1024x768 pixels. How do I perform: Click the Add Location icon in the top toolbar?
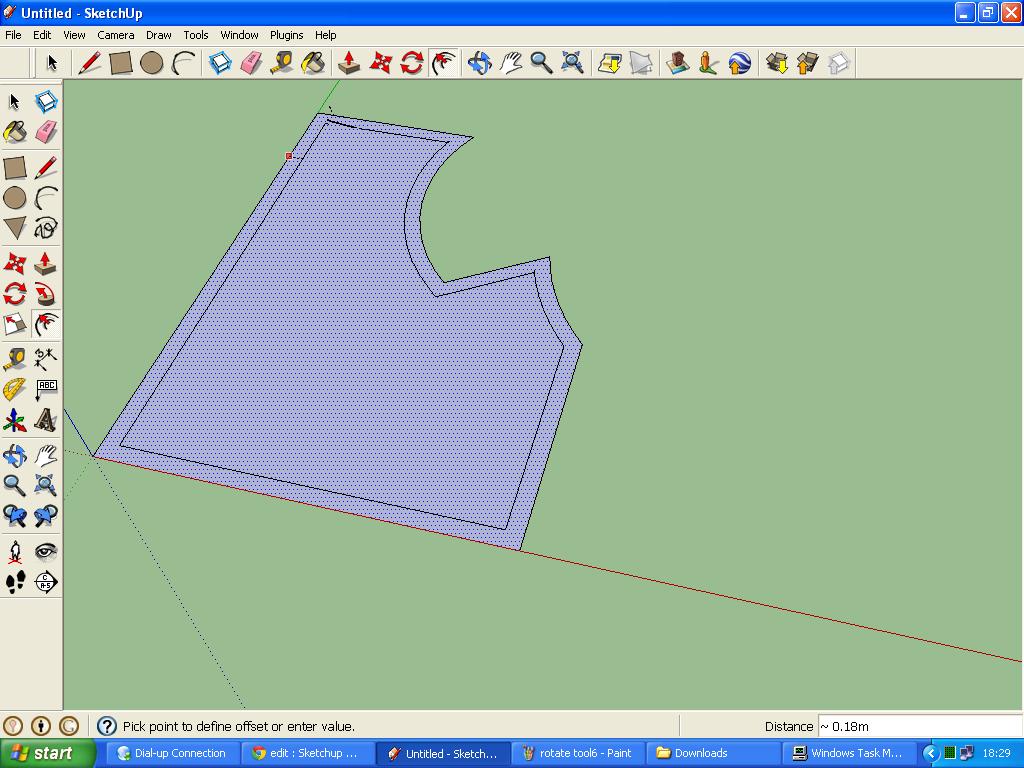[x=610, y=63]
